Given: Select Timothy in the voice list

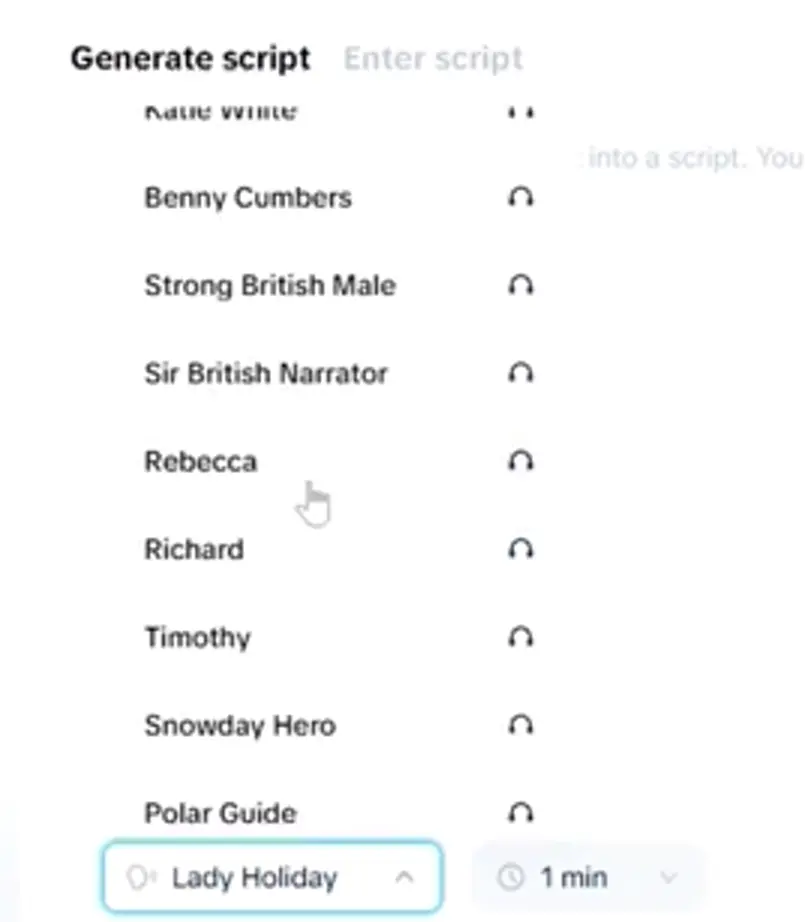Looking at the screenshot, I should click(197, 638).
